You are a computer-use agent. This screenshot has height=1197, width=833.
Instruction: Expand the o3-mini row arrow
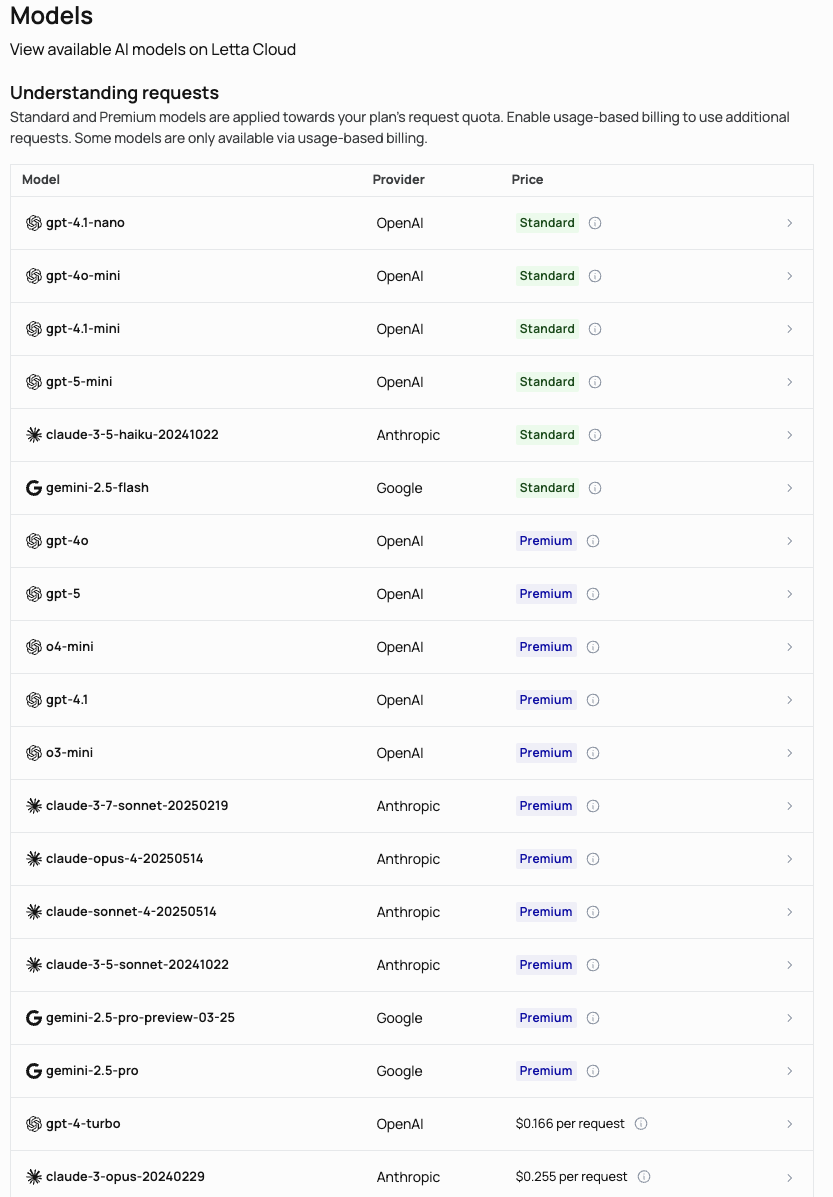789,753
